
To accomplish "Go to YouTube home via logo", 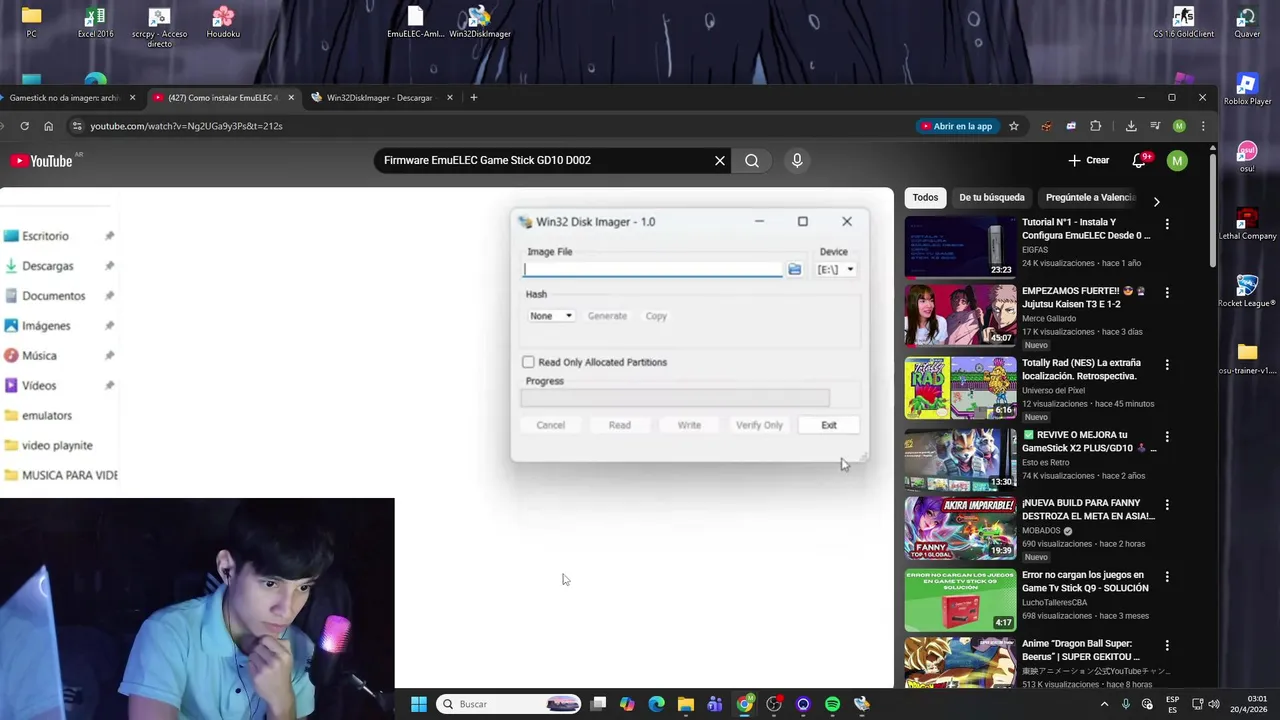I will (42, 161).
